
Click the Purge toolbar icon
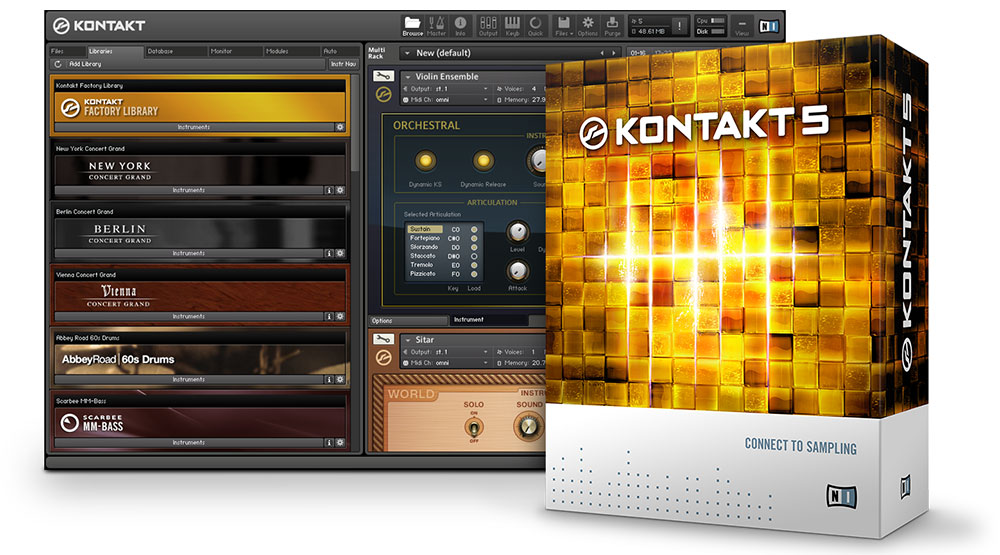pos(612,26)
